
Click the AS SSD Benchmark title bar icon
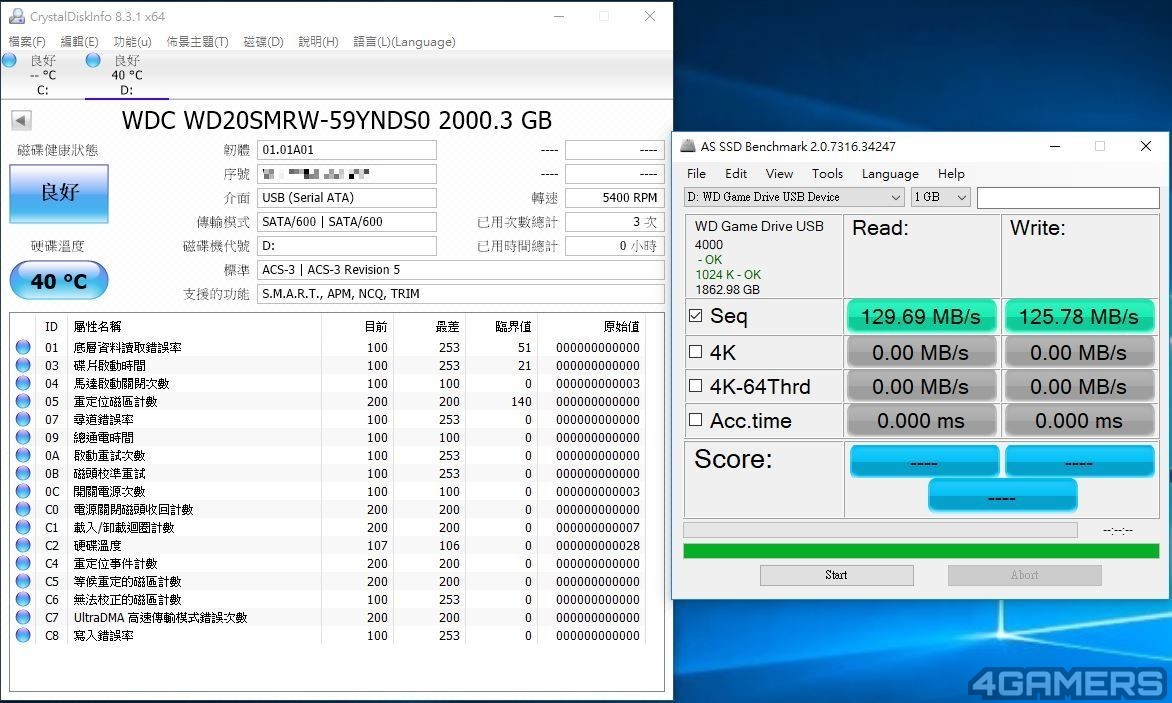[x=688, y=146]
